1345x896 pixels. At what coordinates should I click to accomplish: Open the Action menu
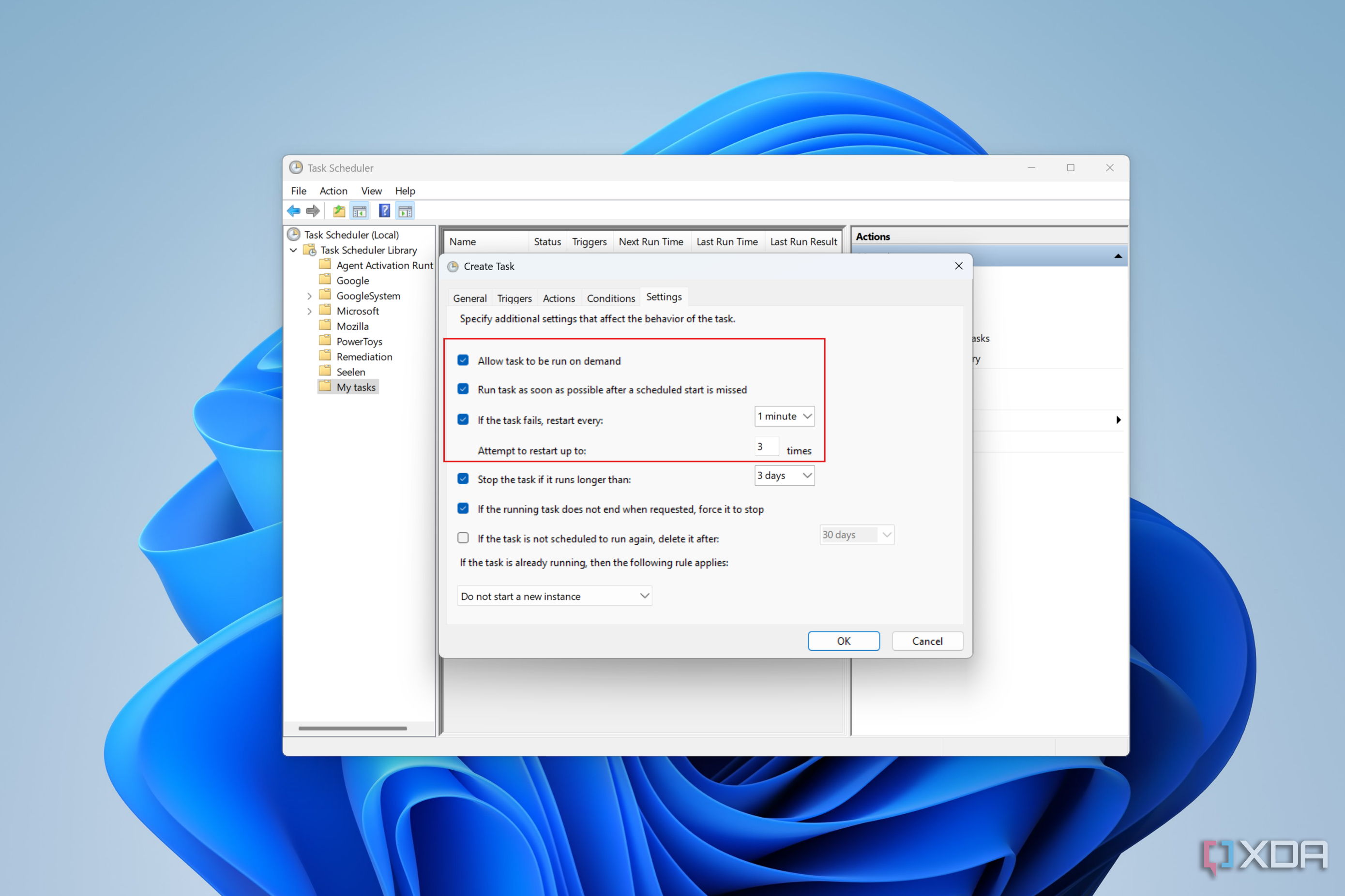(x=333, y=191)
